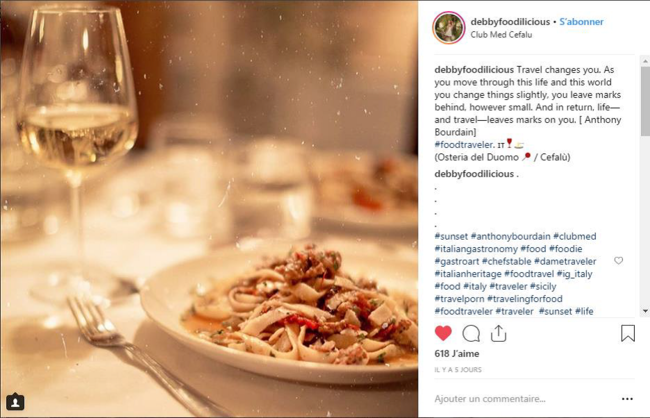Like the comment with small heart icon

tap(618, 261)
